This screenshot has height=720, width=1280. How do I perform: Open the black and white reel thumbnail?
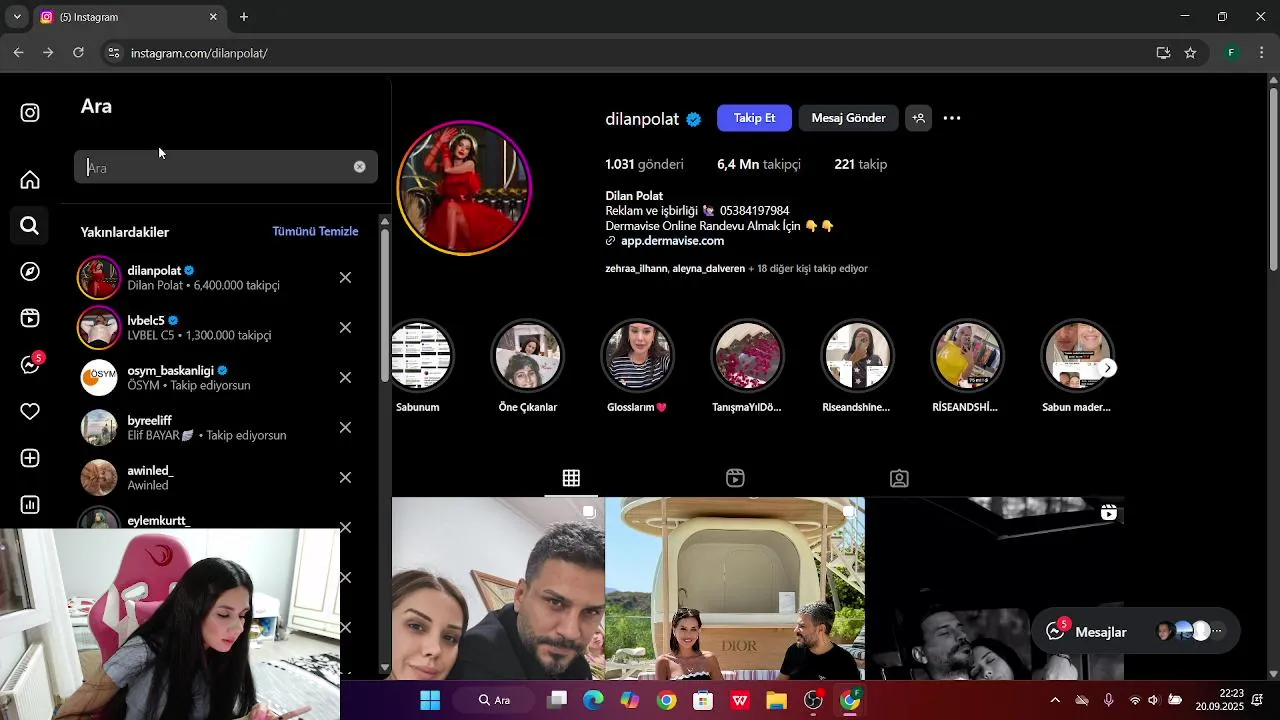tap(995, 589)
